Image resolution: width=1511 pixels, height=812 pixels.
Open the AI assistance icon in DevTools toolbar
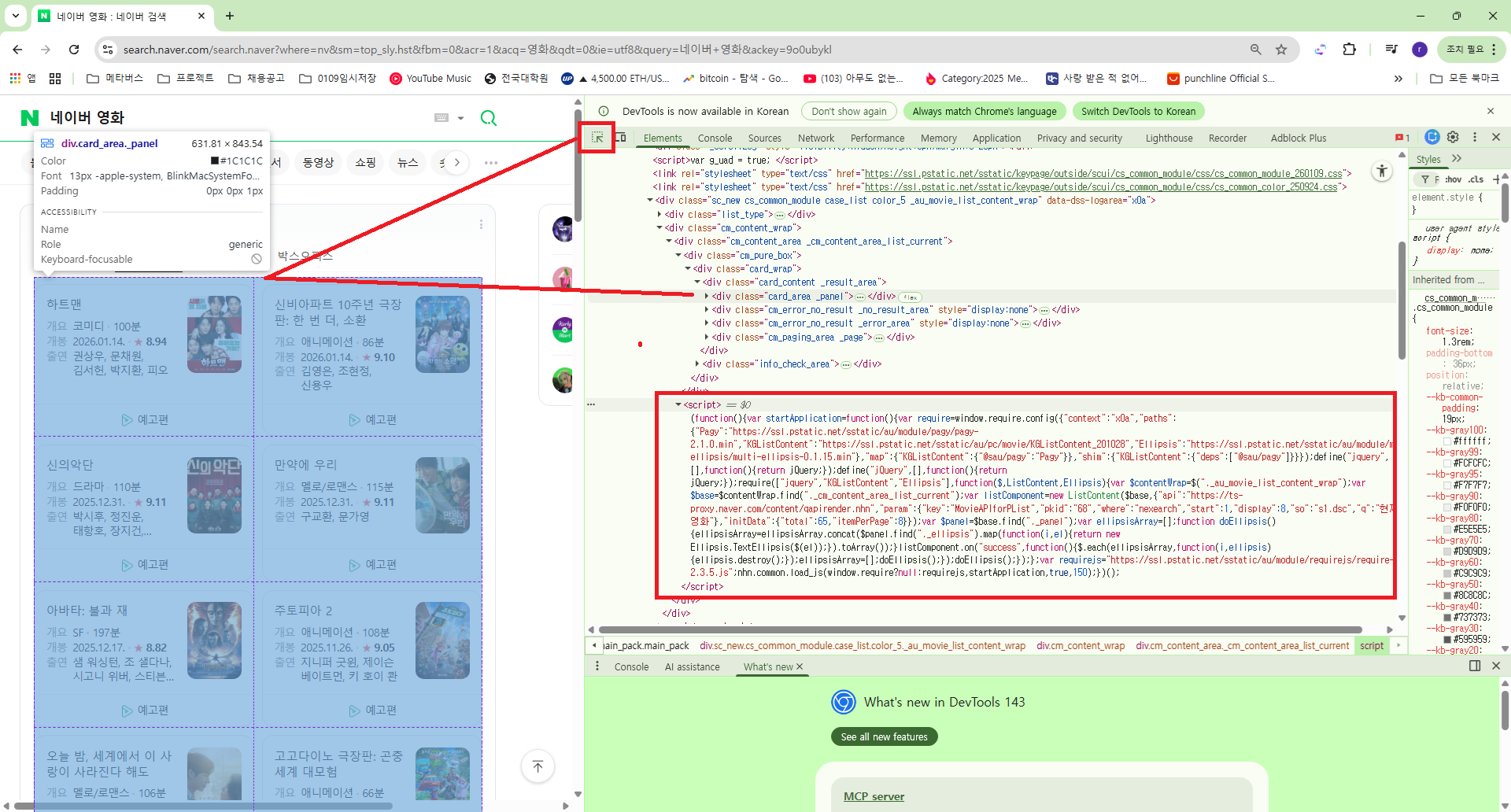point(1432,137)
